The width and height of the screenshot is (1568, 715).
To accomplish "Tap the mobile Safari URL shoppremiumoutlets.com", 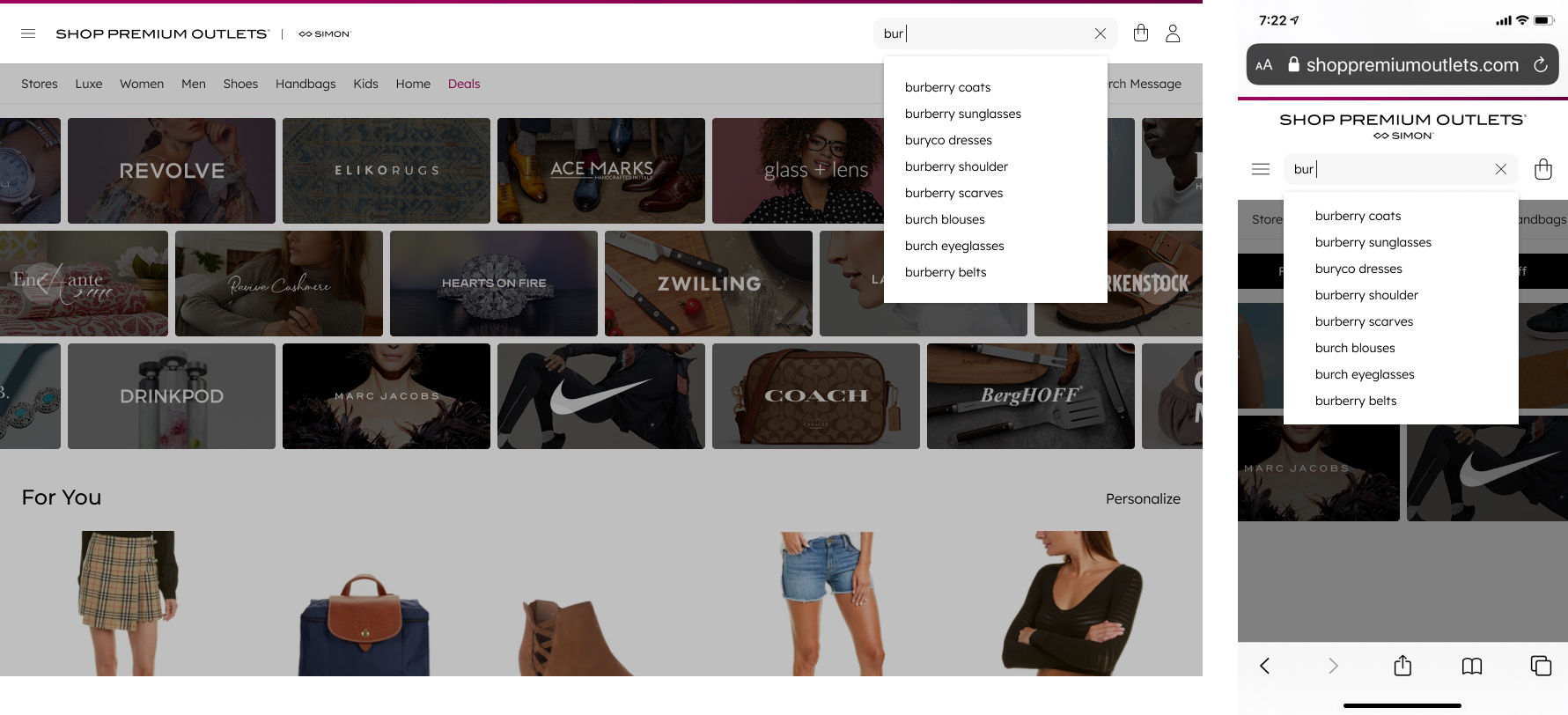I will (1412, 65).
